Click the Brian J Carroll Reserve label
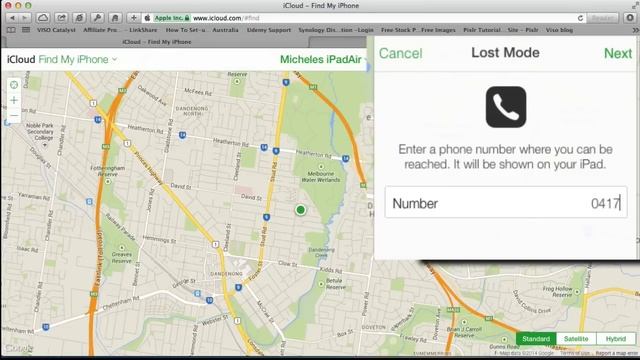Image resolution: width=640 pixels, height=360 pixels. tap(464, 332)
